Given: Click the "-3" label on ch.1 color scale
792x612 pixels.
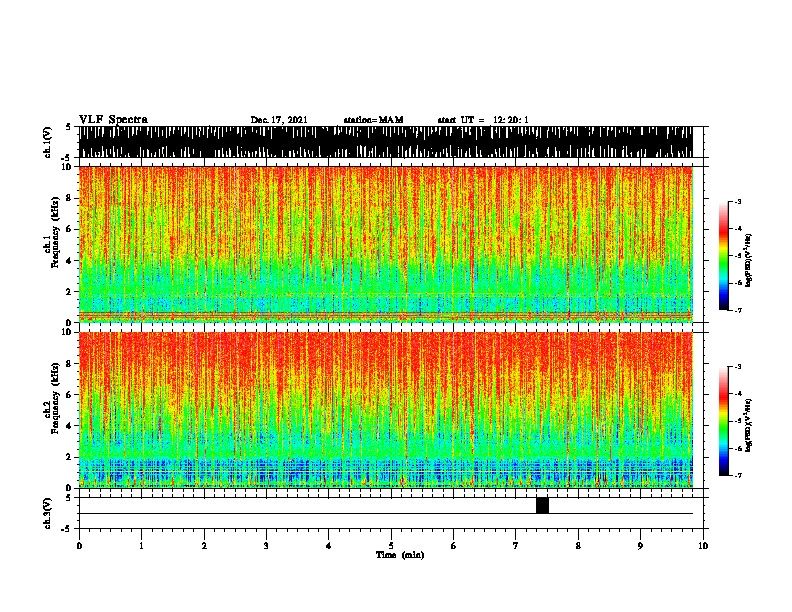Looking at the screenshot, I should (x=737, y=201).
